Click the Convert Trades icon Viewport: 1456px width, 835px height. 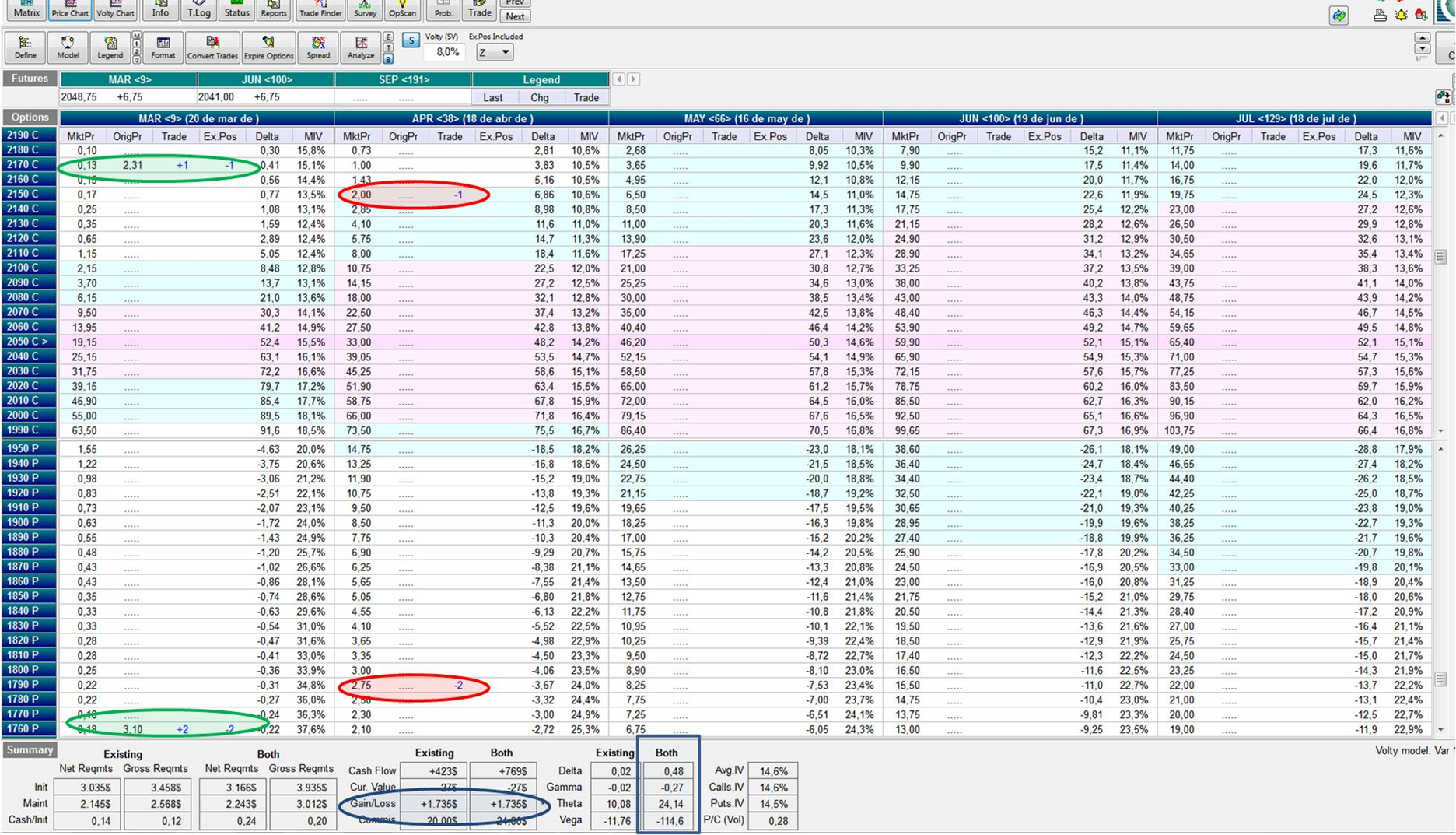[212, 47]
